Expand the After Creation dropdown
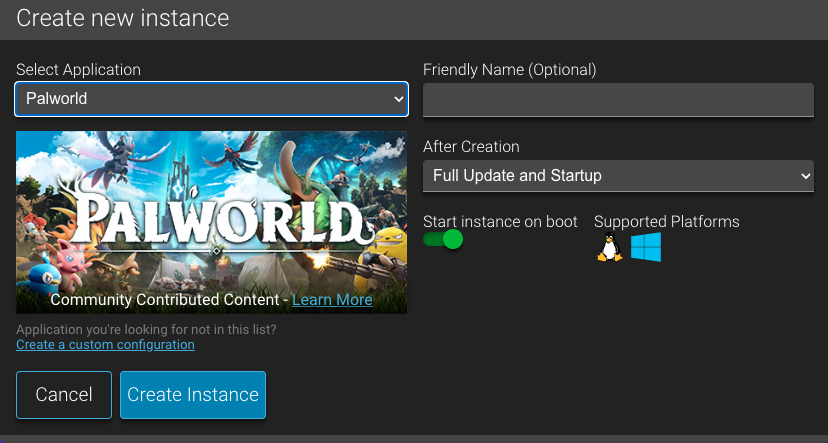The height and width of the screenshot is (443, 828). click(x=618, y=176)
